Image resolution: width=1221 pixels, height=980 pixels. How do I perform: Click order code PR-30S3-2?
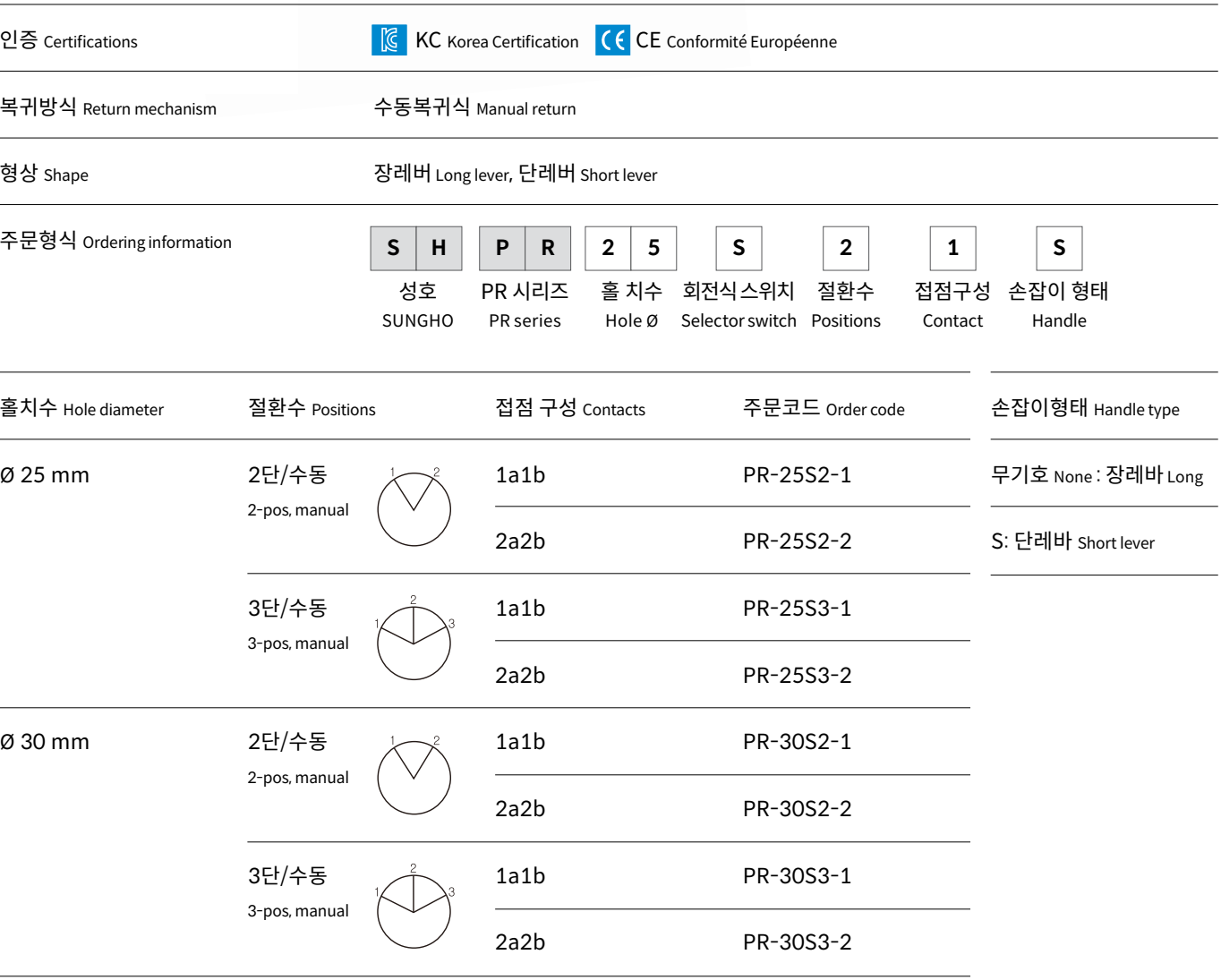(x=797, y=942)
